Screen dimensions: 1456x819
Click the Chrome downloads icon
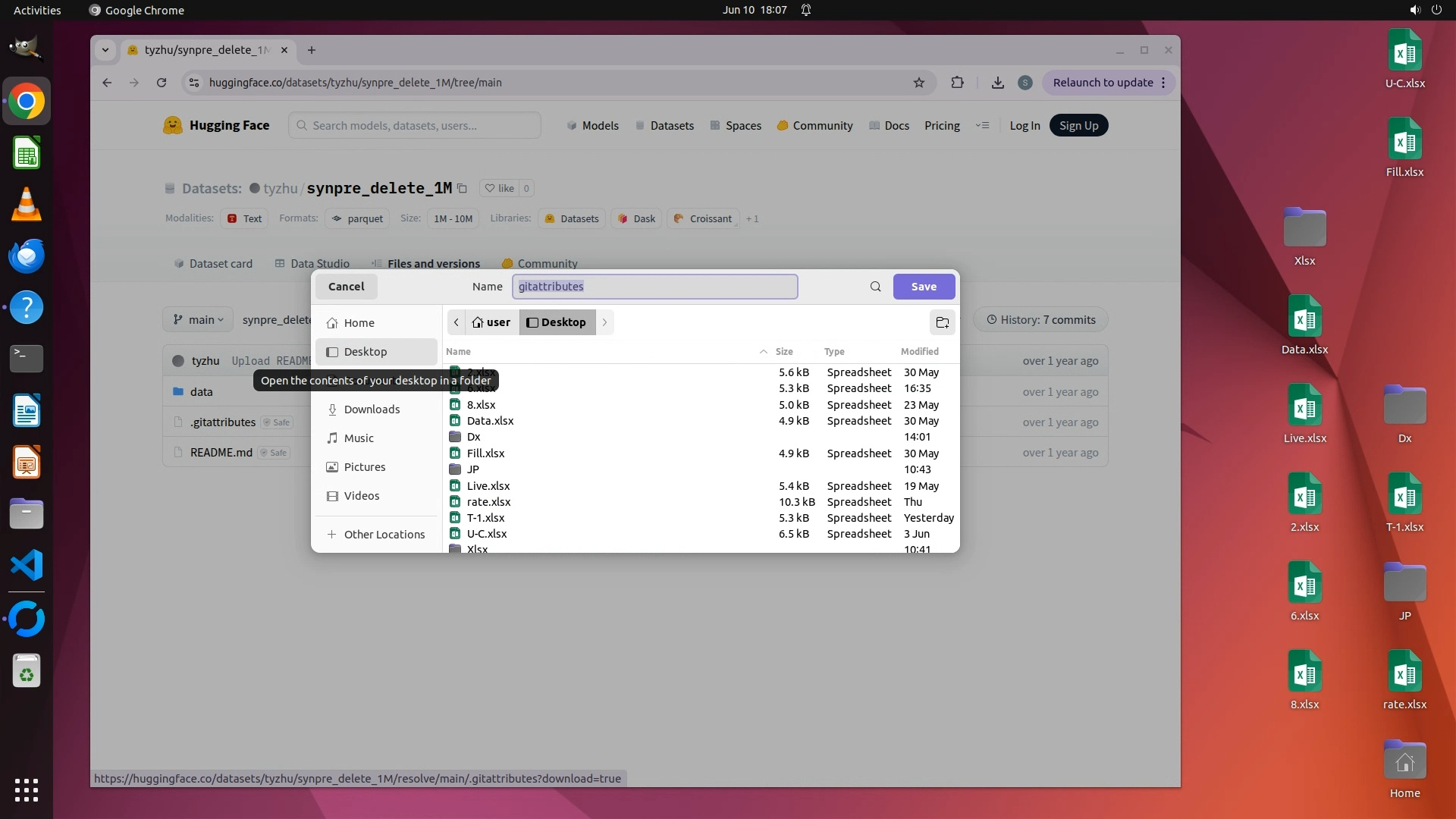tap(997, 83)
